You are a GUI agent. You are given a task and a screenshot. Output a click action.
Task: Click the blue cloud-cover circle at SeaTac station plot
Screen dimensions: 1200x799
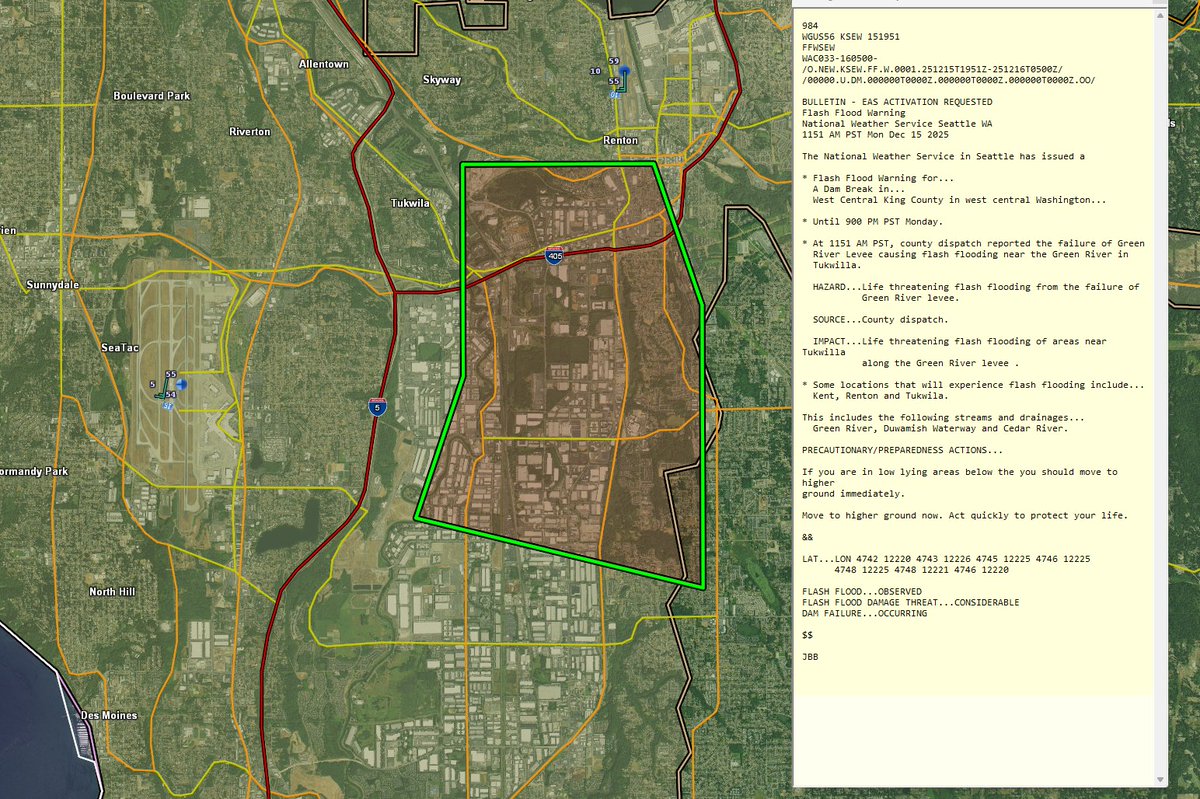pos(182,385)
